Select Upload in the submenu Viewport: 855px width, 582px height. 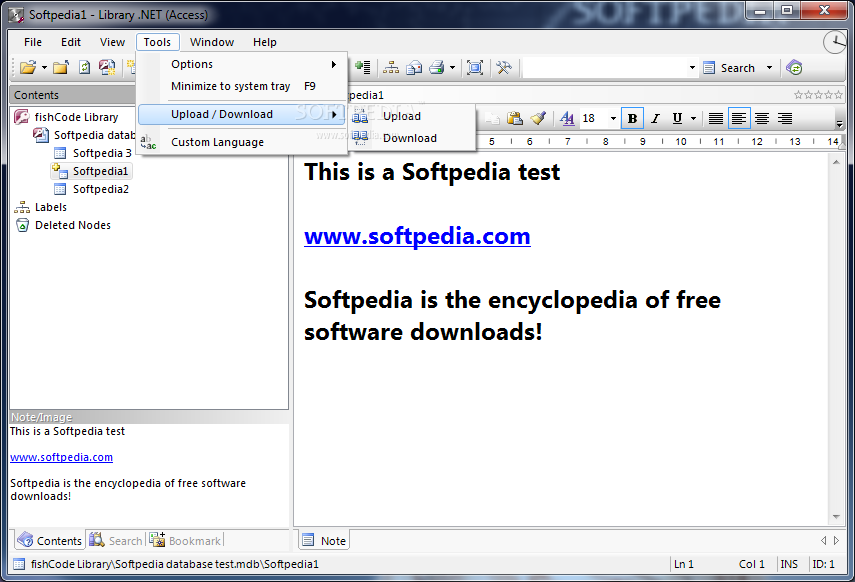point(411,116)
